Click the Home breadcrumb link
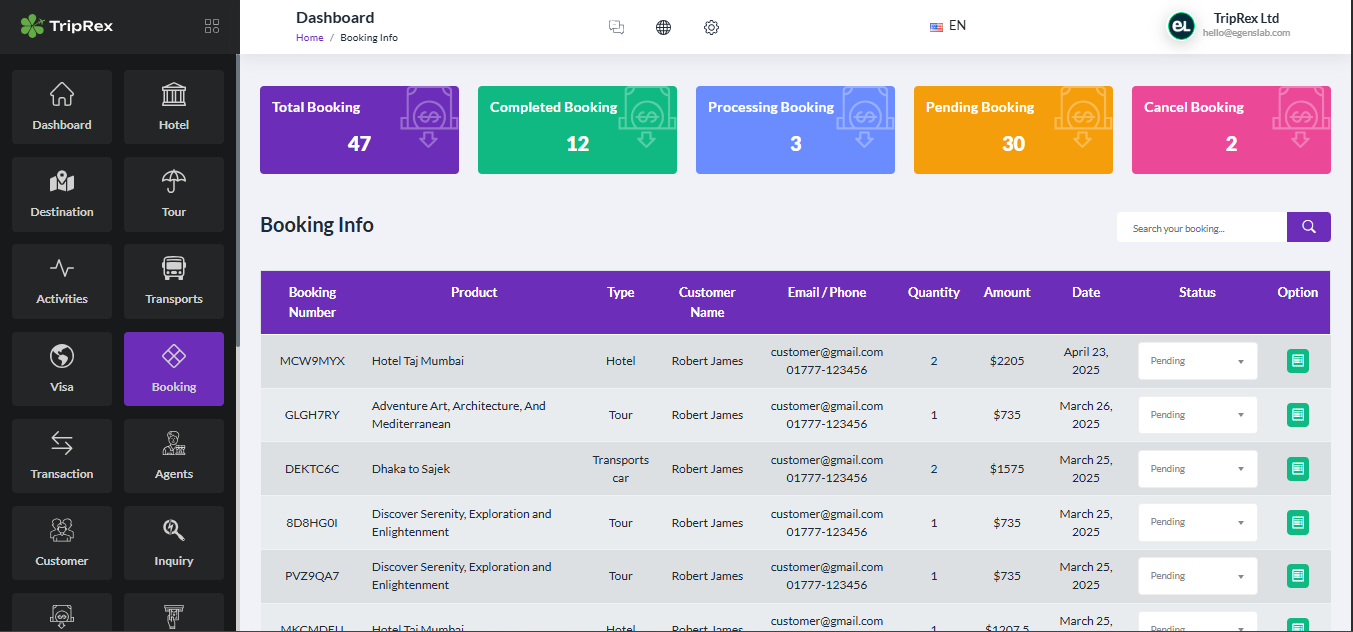This screenshot has width=1353, height=632. (x=309, y=38)
